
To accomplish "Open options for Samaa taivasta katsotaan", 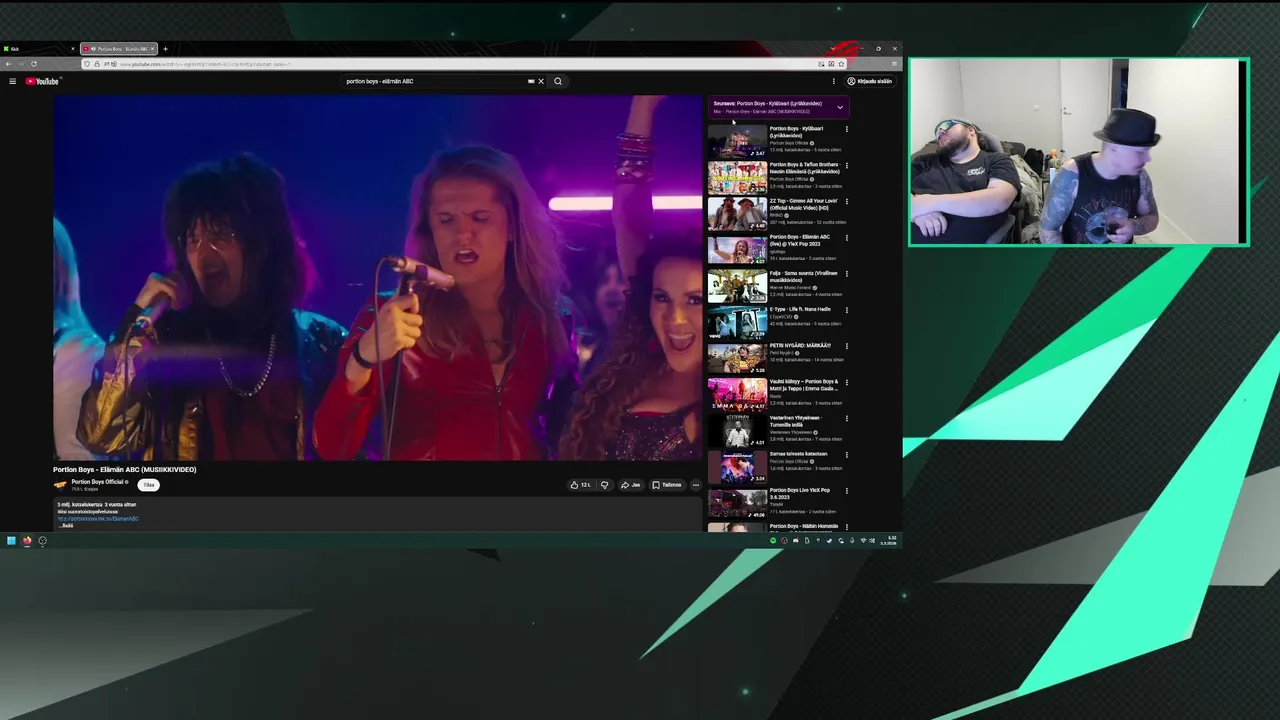I will pos(847,454).
